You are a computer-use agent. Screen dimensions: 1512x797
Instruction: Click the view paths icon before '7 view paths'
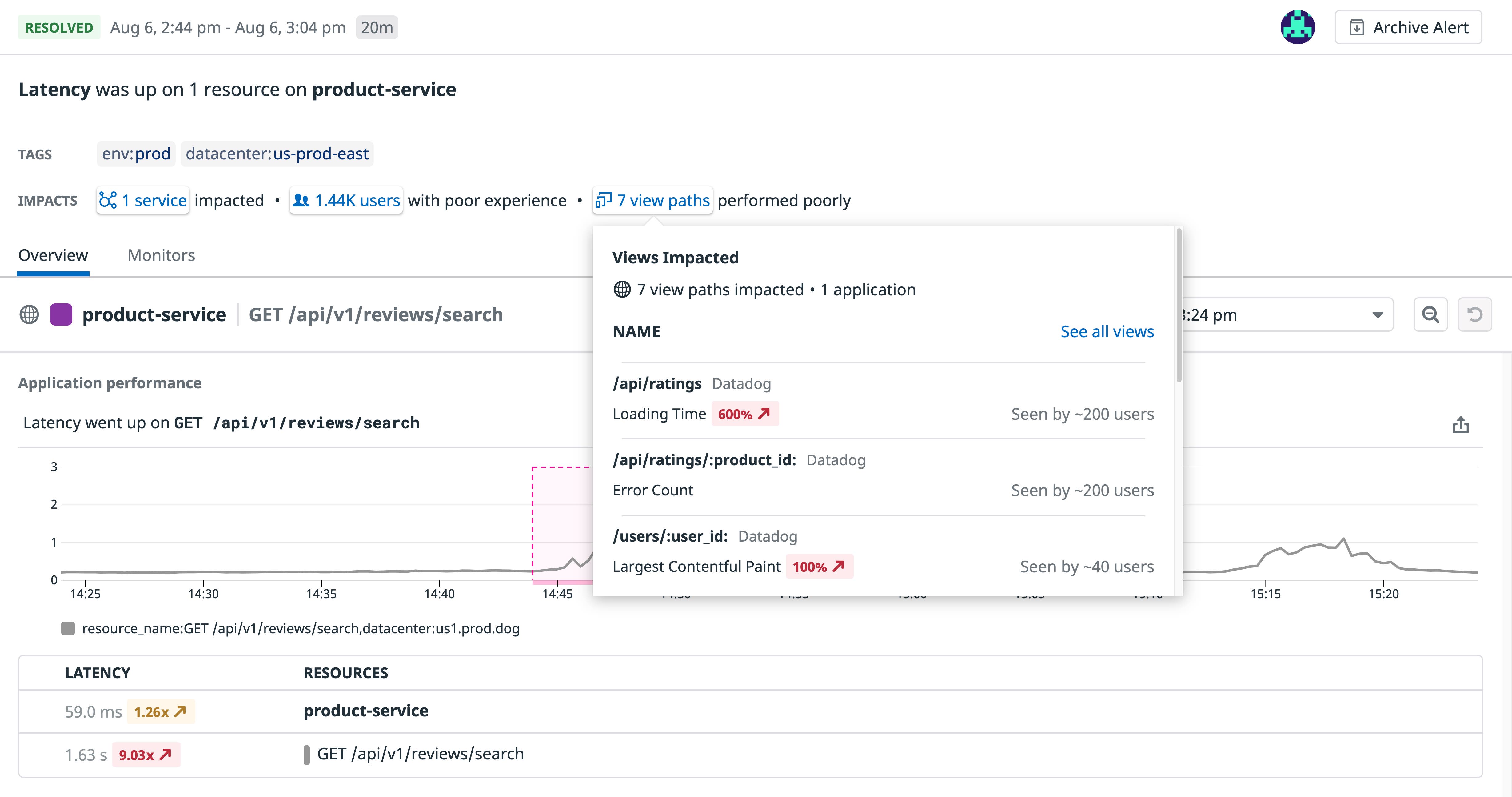(604, 200)
